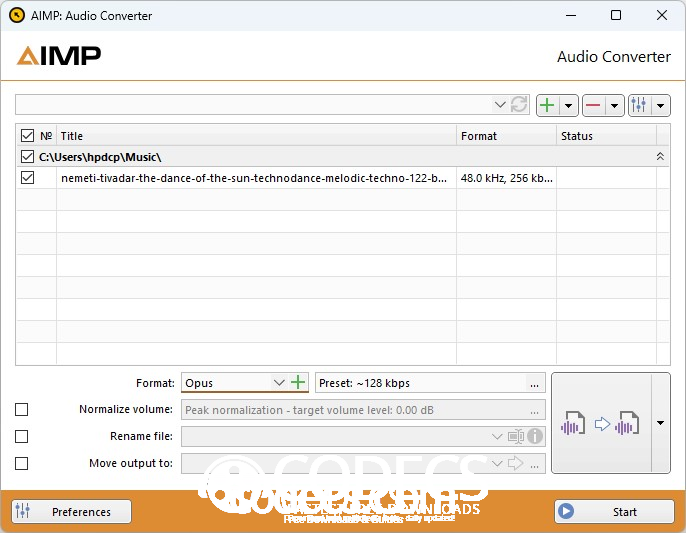Expand the Move output to folder dropdown

point(497,463)
